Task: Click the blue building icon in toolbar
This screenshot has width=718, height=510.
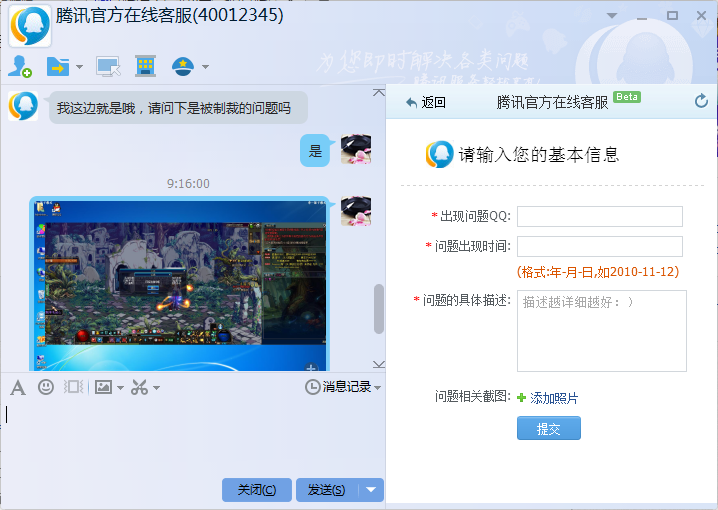Action: pos(145,67)
